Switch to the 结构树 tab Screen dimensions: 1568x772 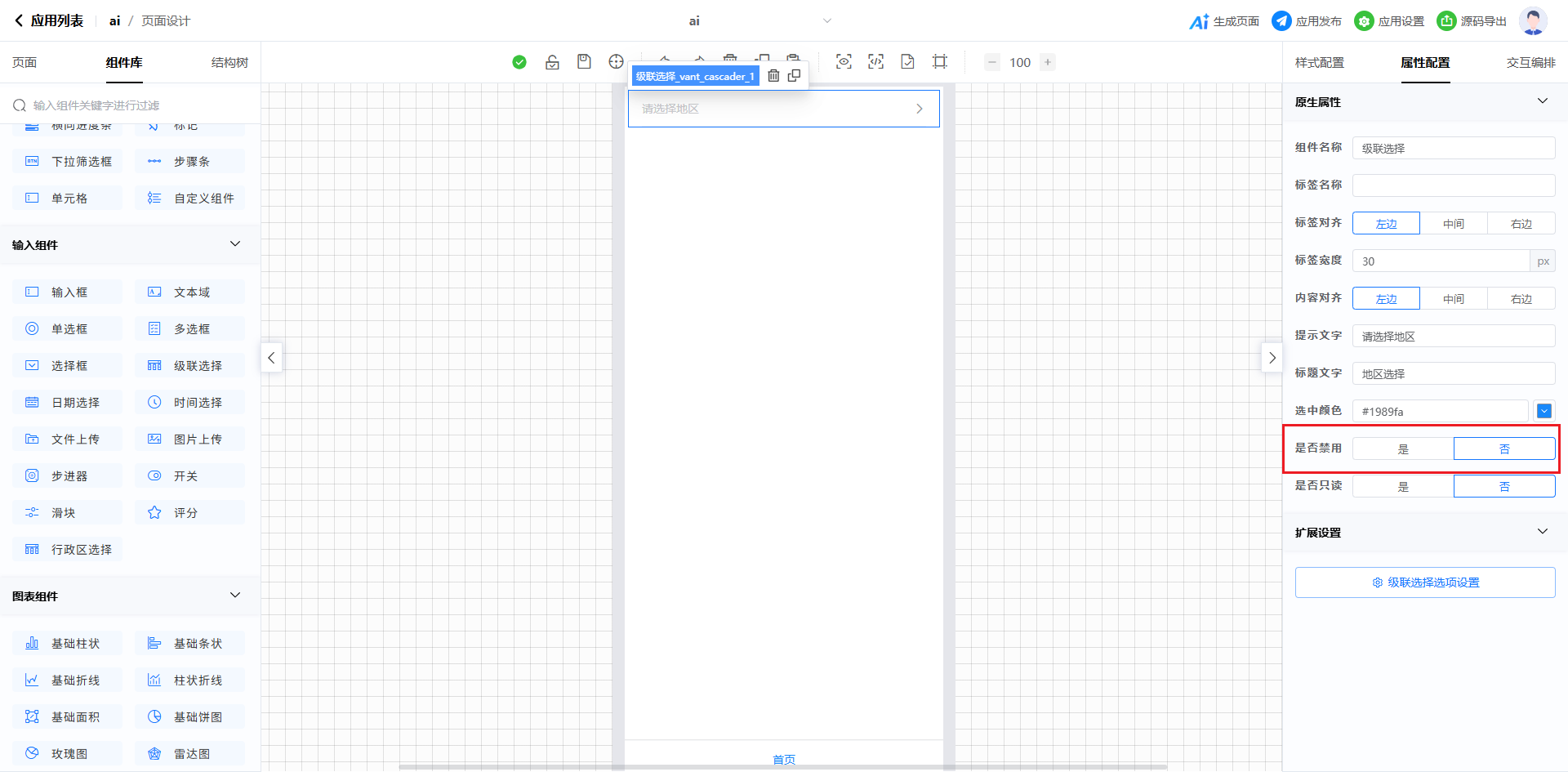pyautogui.click(x=229, y=63)
